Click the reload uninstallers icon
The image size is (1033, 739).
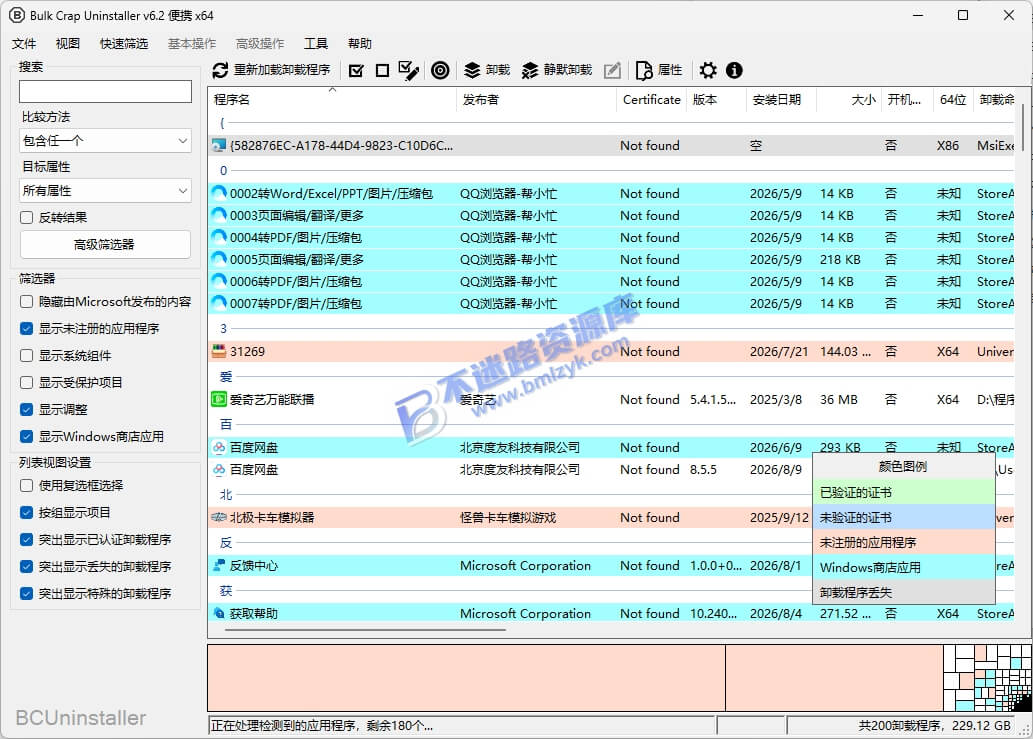(220, 70)
